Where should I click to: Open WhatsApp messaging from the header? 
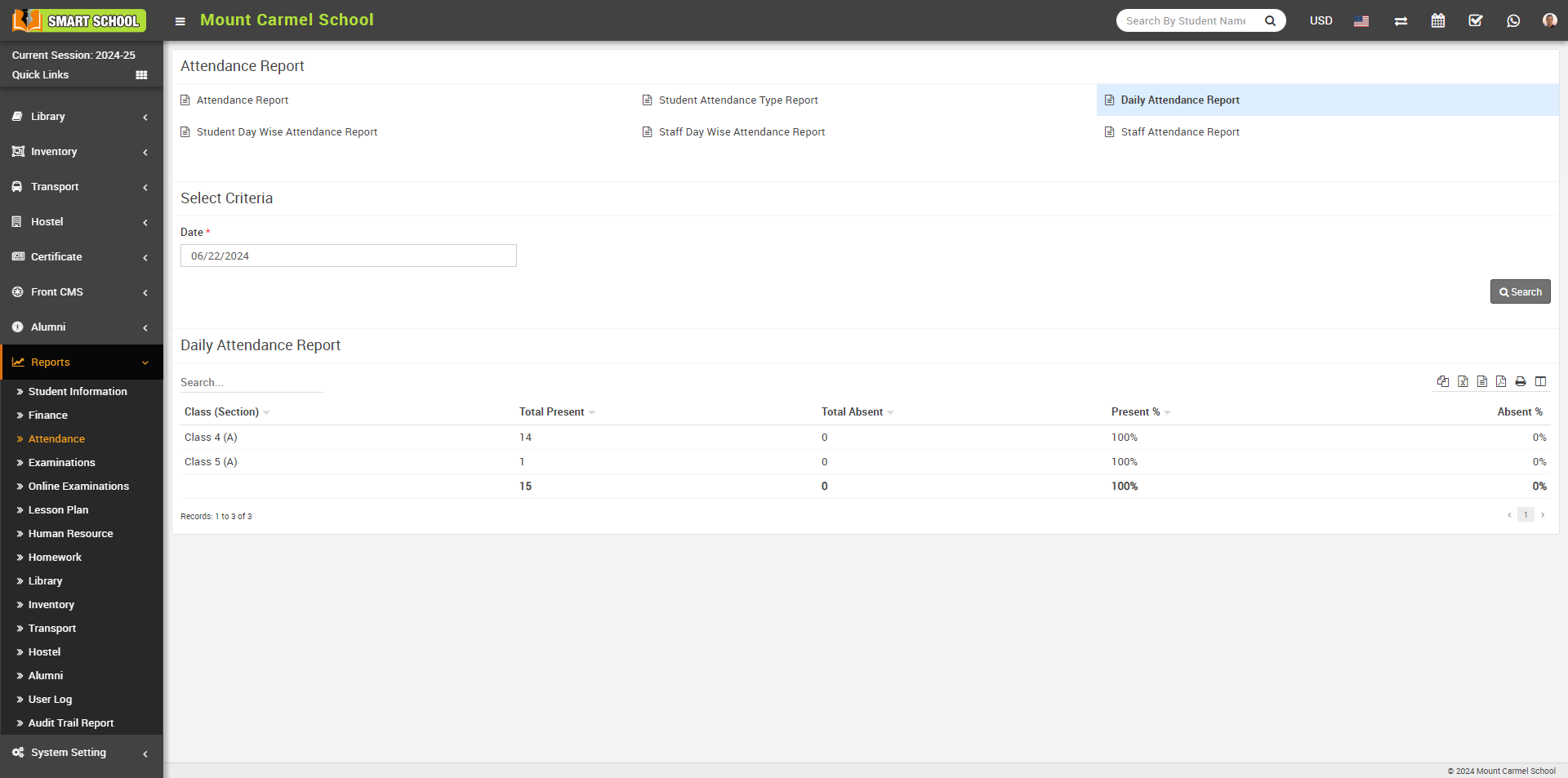tap(1513, 20)
